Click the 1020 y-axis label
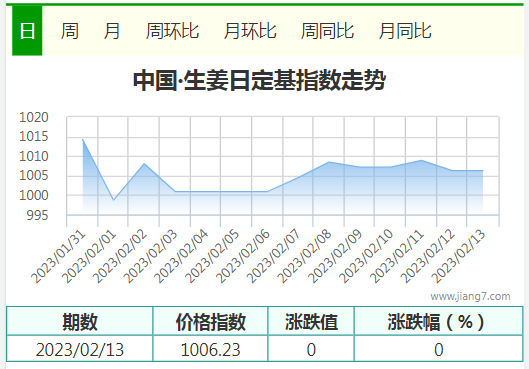The image size is (529, 369). [x=34, y=117]
